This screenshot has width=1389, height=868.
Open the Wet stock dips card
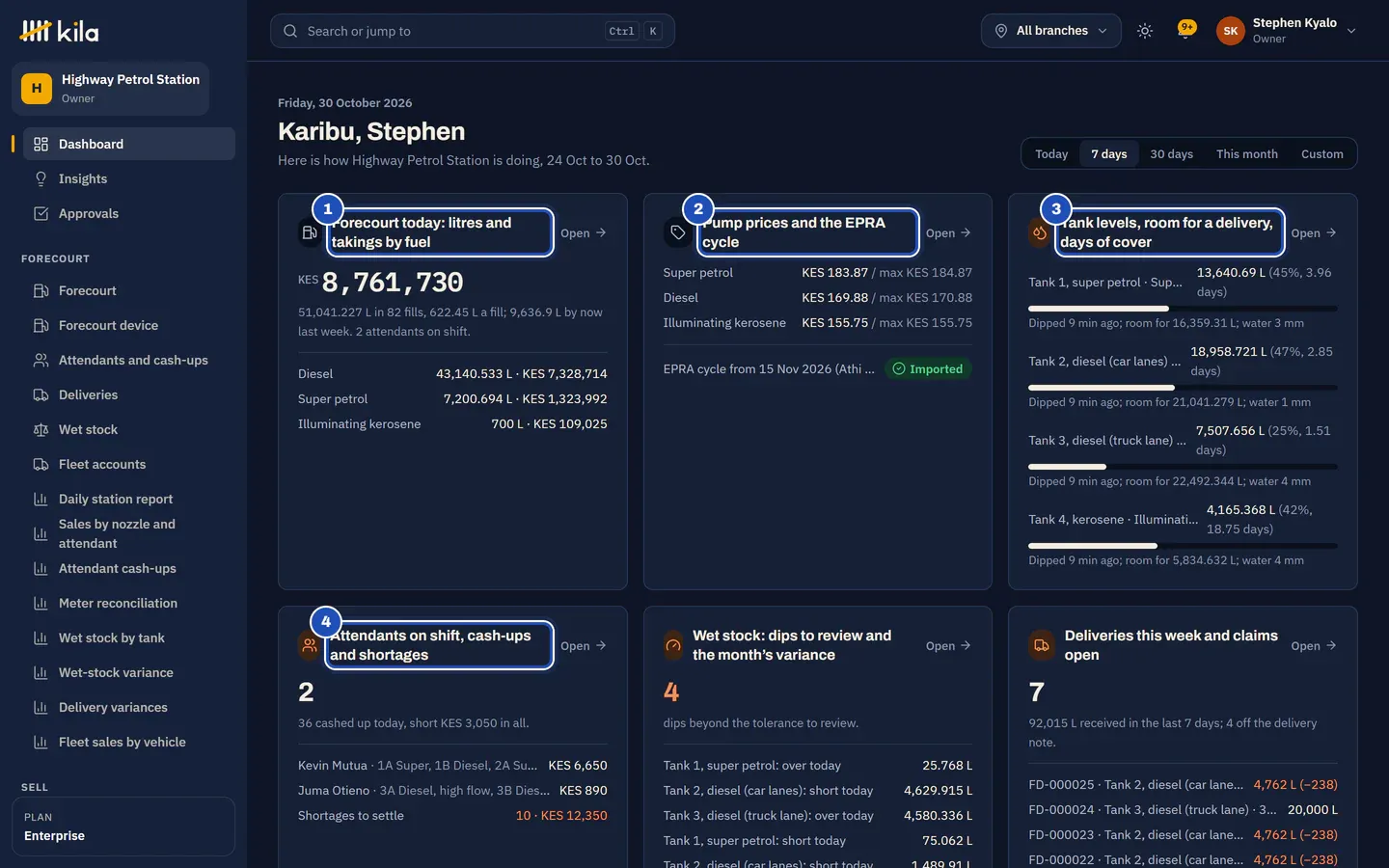[x=948, y=645]
